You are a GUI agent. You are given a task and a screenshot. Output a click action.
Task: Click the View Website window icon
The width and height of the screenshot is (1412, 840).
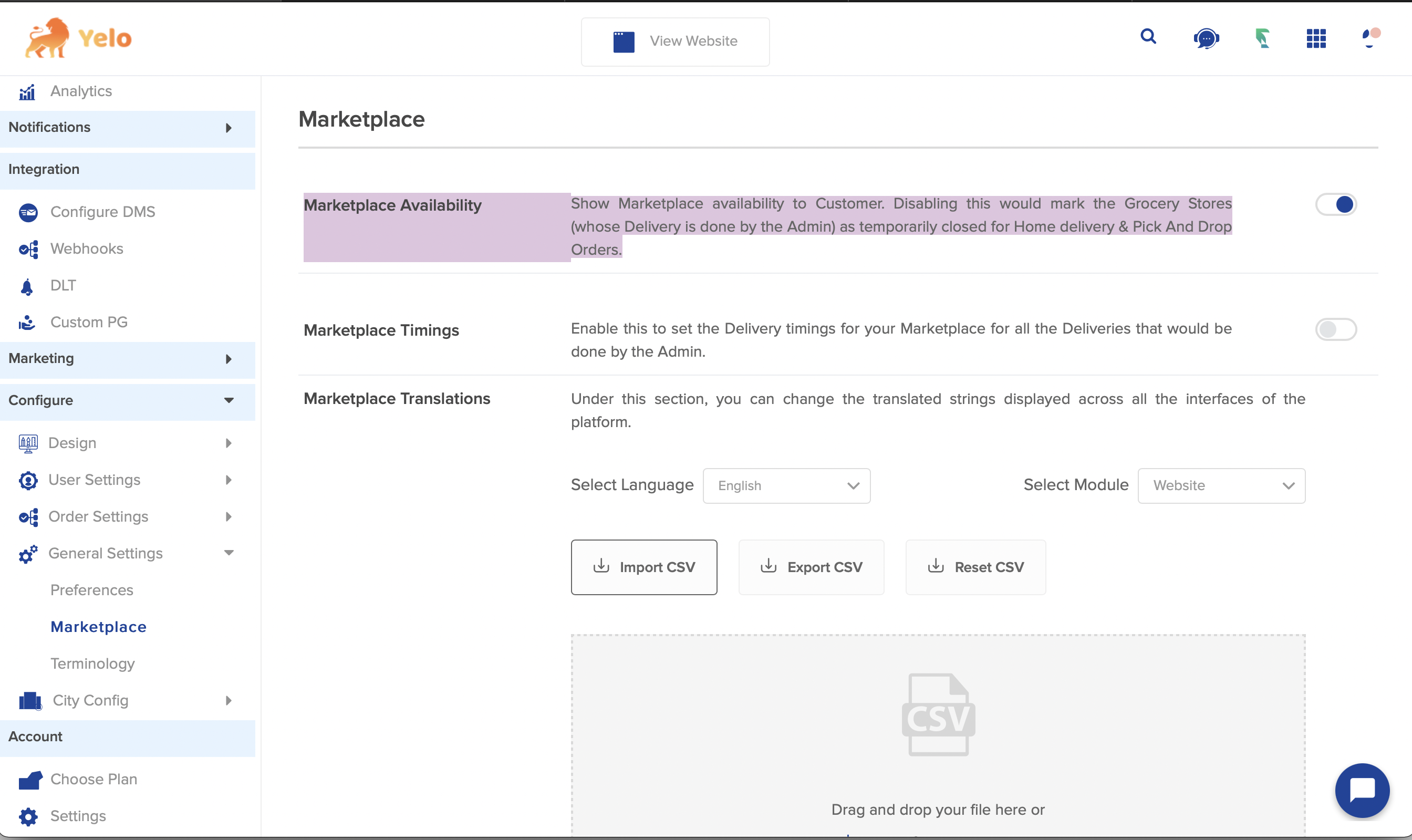coord(624,42)
